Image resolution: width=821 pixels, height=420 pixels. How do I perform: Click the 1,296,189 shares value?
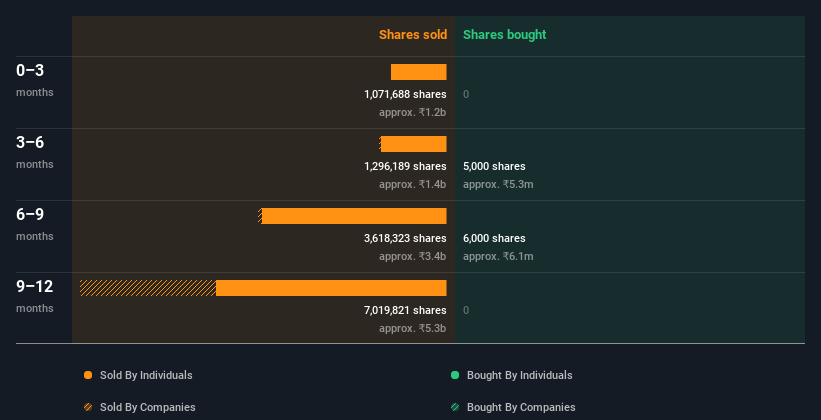click(x=405, y=167)
